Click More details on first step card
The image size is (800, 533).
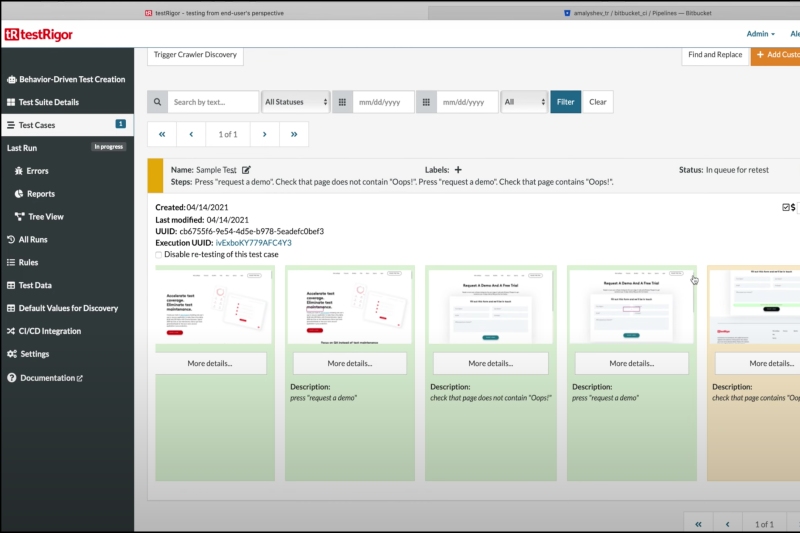pyautogui.click(x=210, y=364)
